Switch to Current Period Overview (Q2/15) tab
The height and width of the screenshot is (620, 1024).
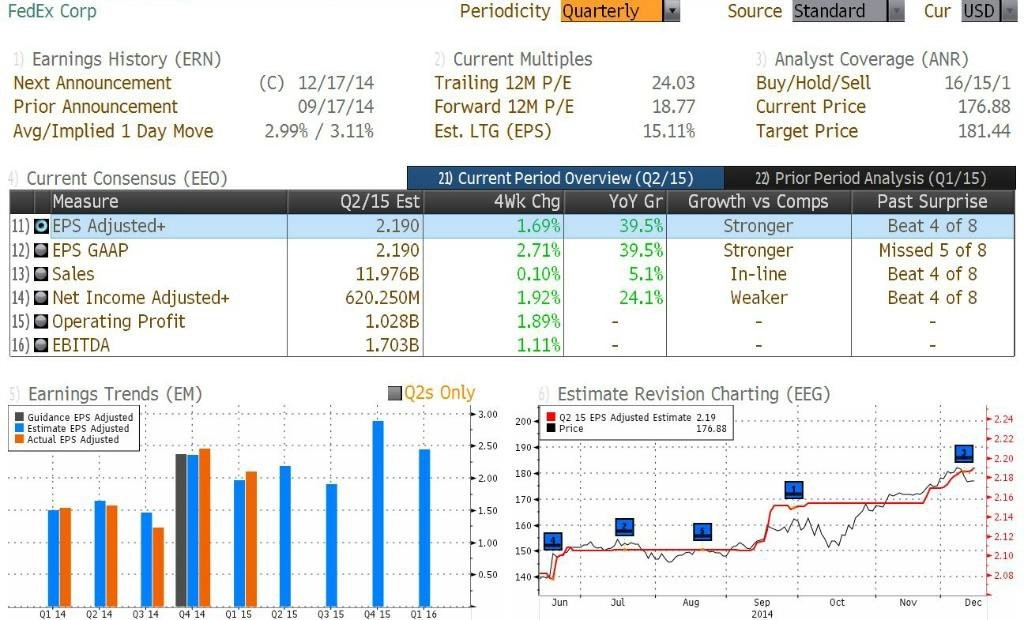tap(566, 178)
